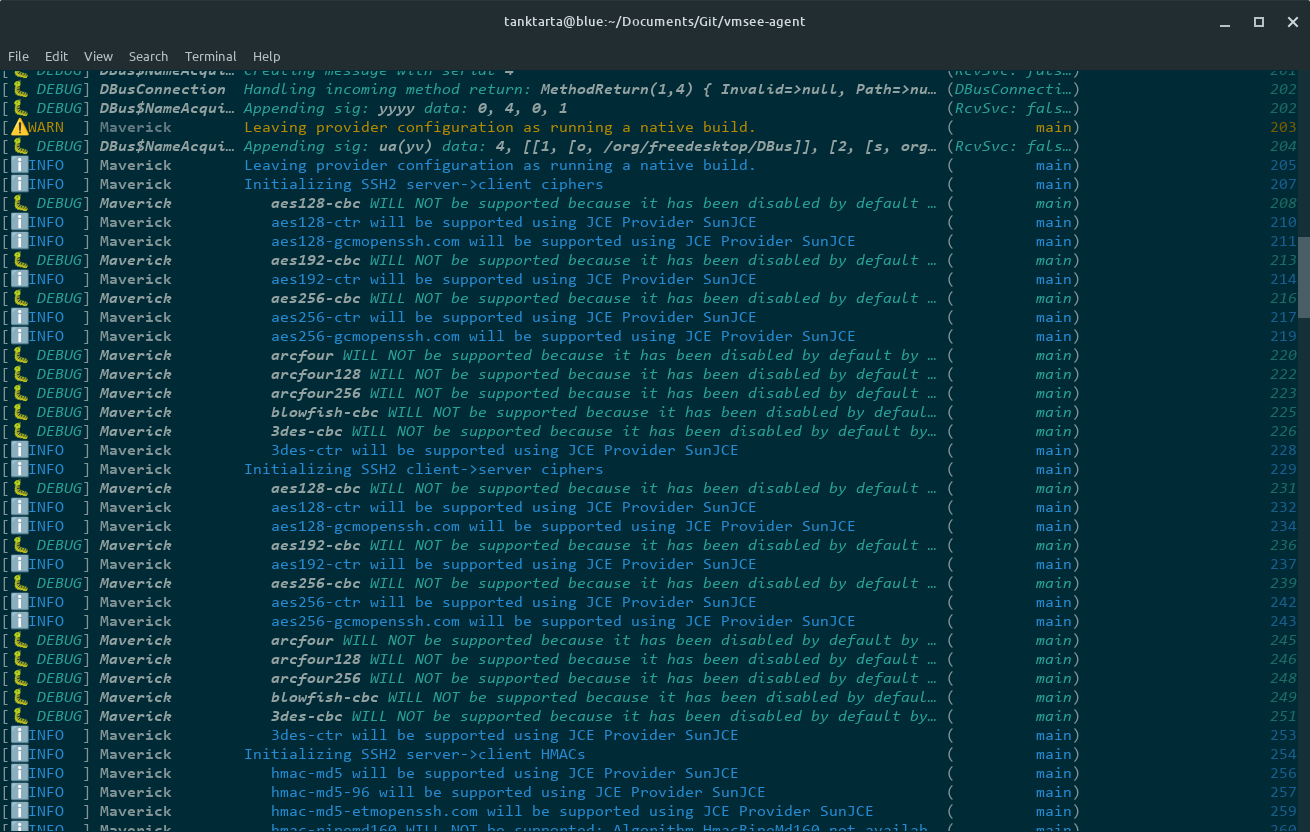The width and height of the screenshot is (1310, 832).
Task: Open the Search menu
Action: (x=148, y=56)
